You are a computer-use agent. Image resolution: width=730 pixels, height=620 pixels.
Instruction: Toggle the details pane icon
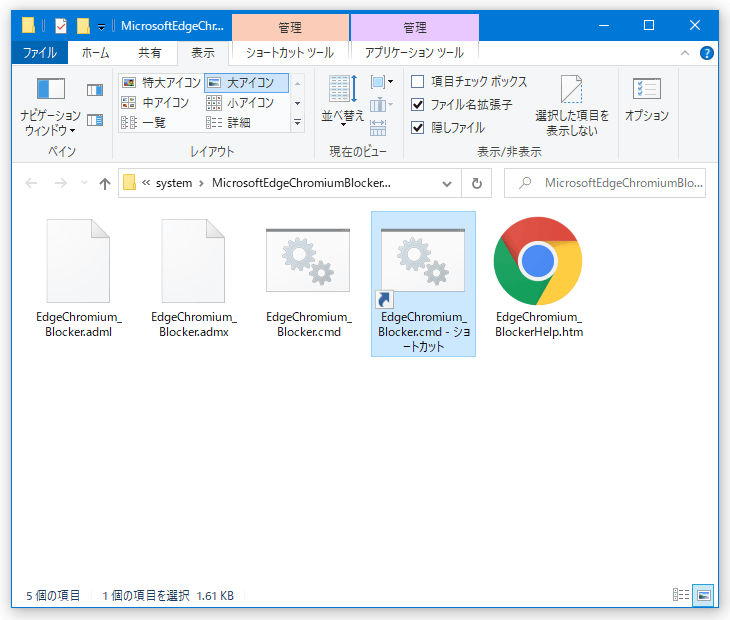click(95, 121)
